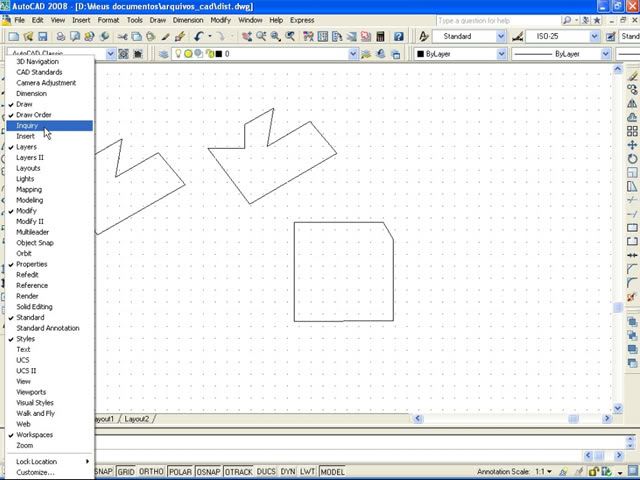Select the Stretch tool
This screenshot has width=640, height=480.
[632, 187]
